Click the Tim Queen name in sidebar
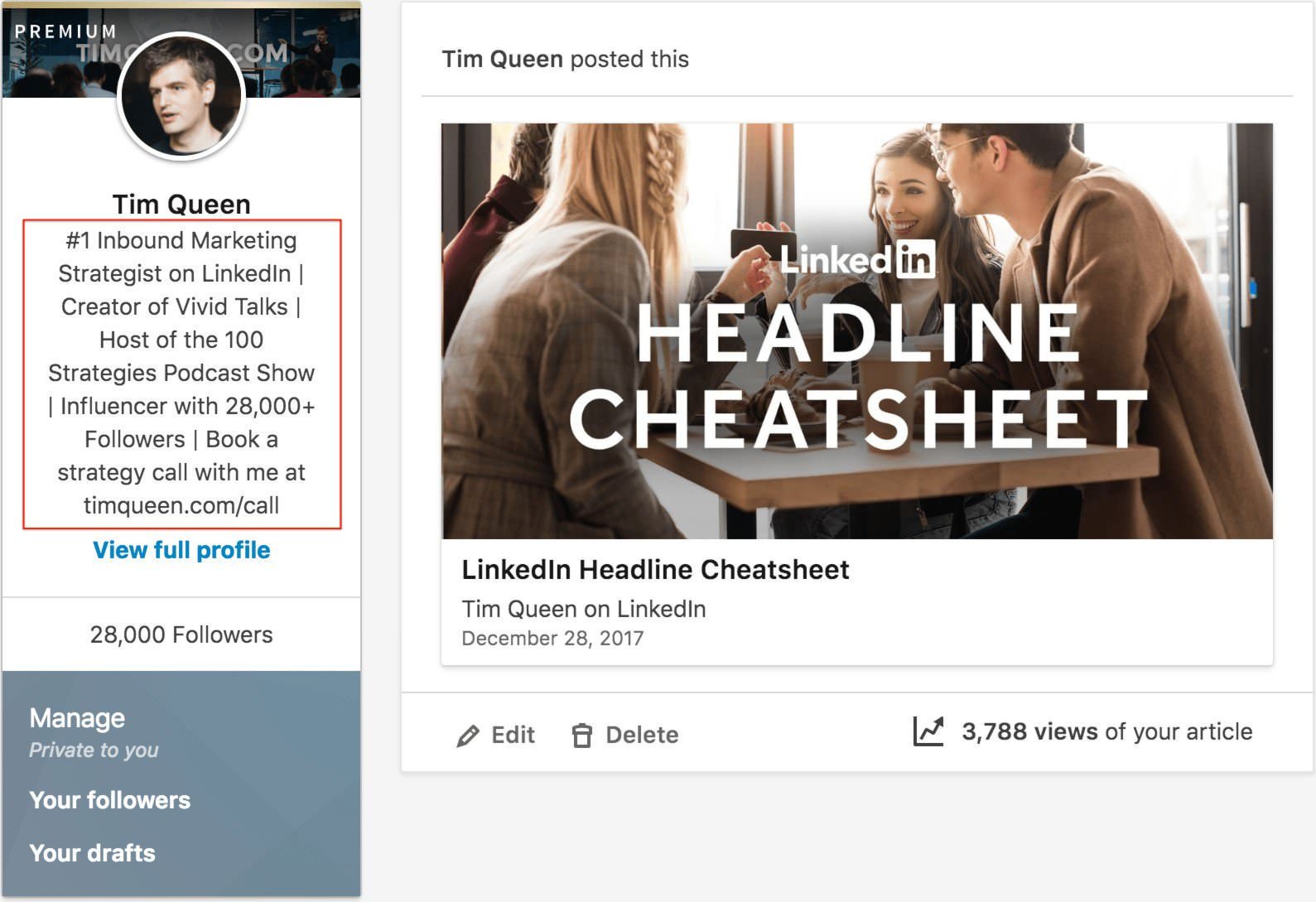The height and width of the screenshot is (902, 1316). pos(181,204)
